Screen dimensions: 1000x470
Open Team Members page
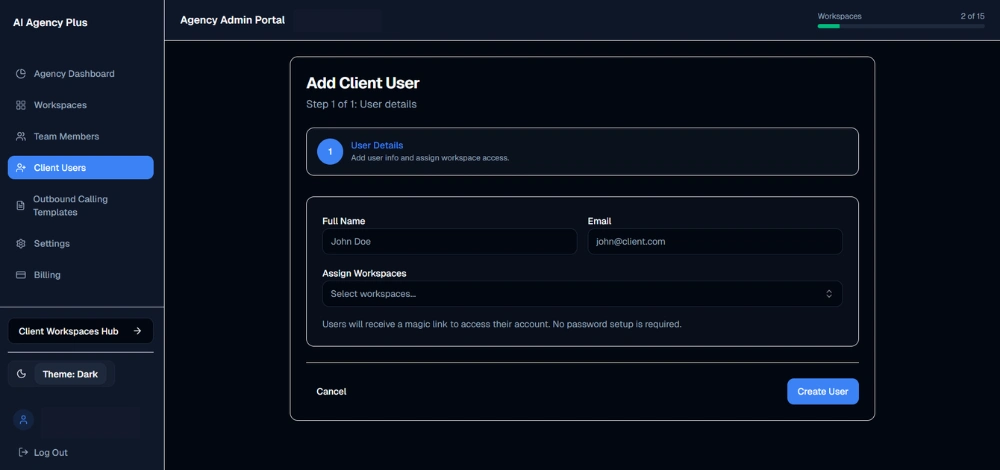pyautogui.click(x=80, y=136)
